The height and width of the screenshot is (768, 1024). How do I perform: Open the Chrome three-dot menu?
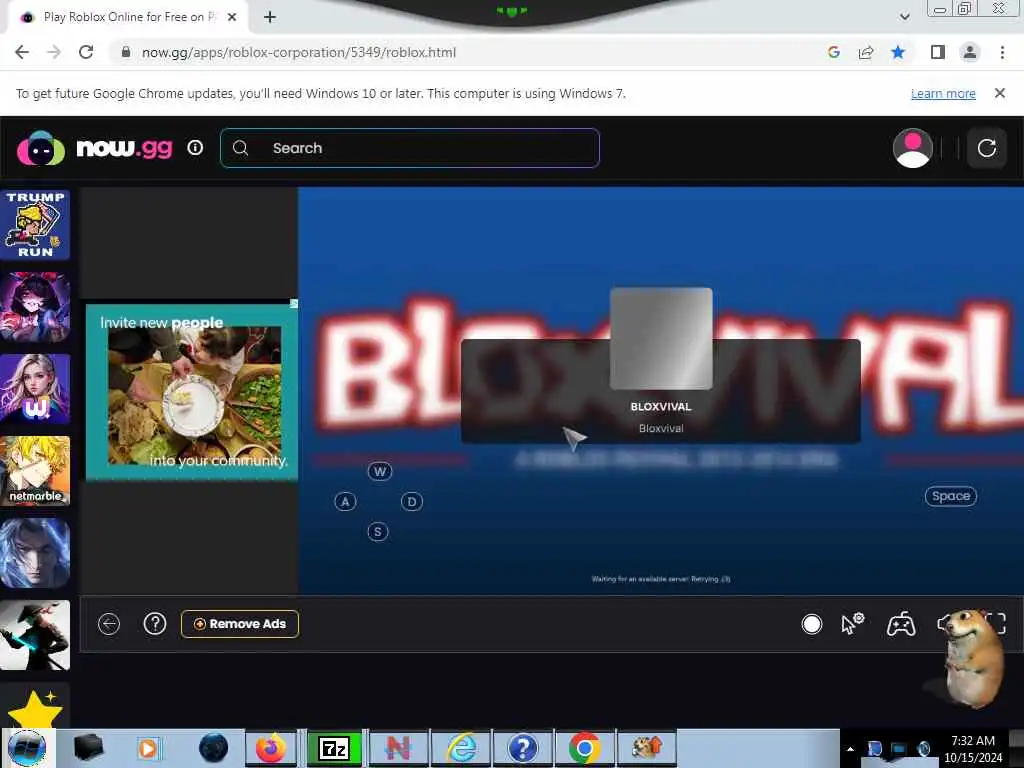pos(1002,52)
